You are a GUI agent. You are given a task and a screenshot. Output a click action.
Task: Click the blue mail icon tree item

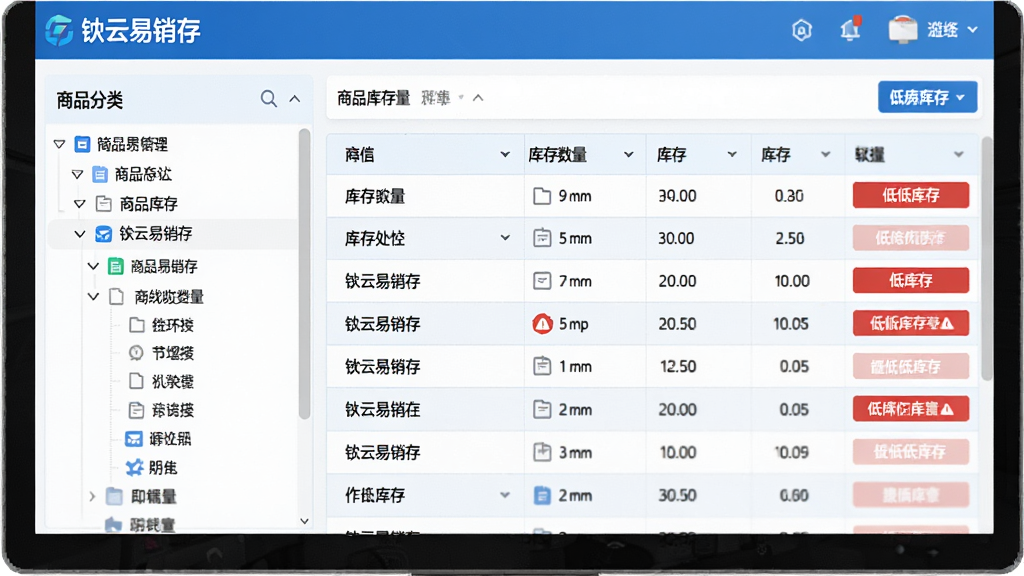(x=134, y=439)
